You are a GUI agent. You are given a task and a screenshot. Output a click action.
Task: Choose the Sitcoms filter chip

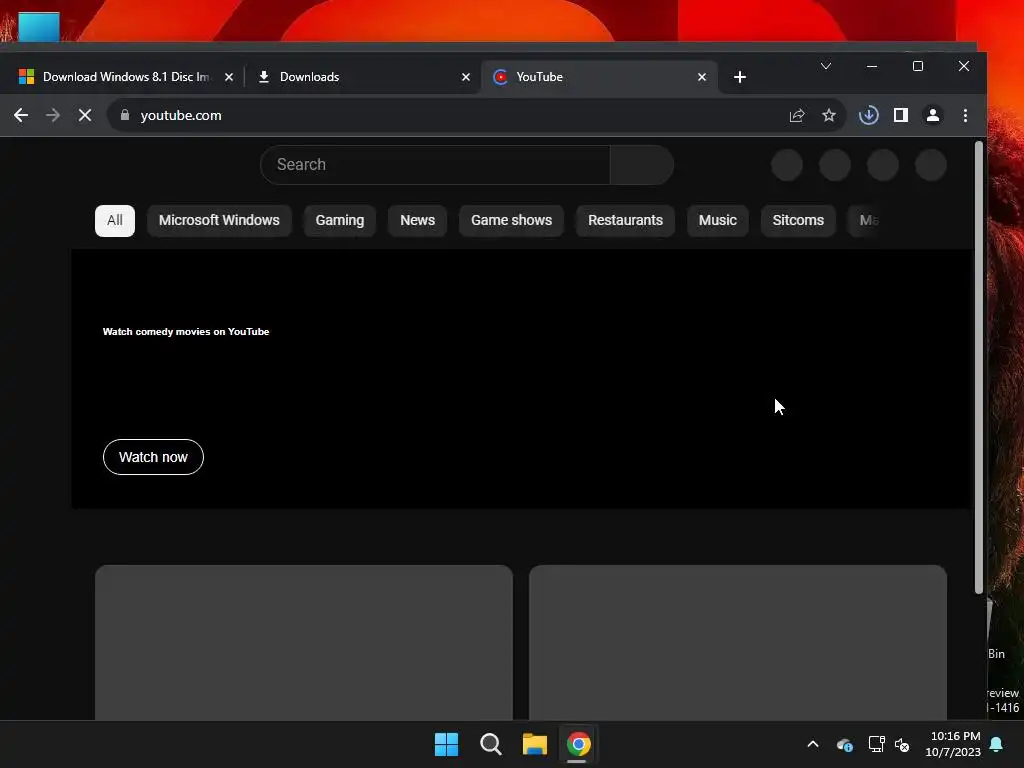tap(798, 221)
